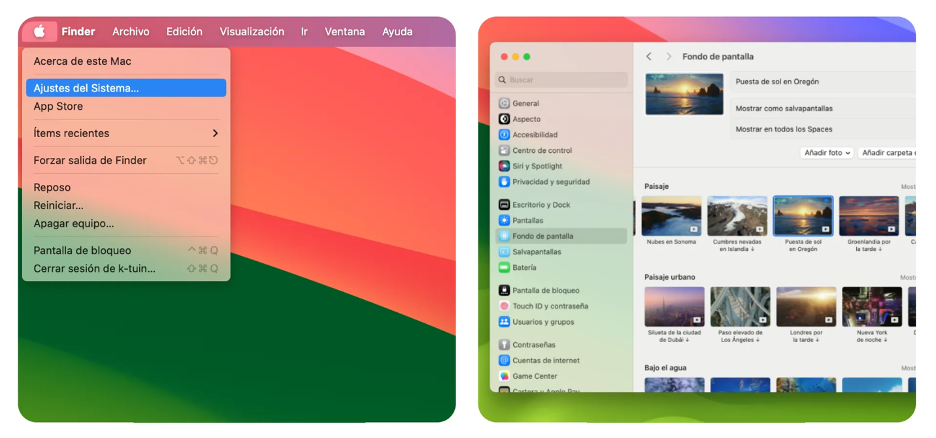The width and height of the screenshot is (936, 438).
Task: Go forward with the right arrow in settings
Action: point(669,56)
